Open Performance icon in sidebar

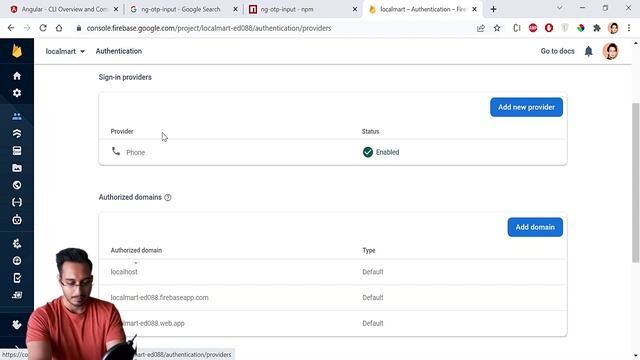tap(17, 261)
